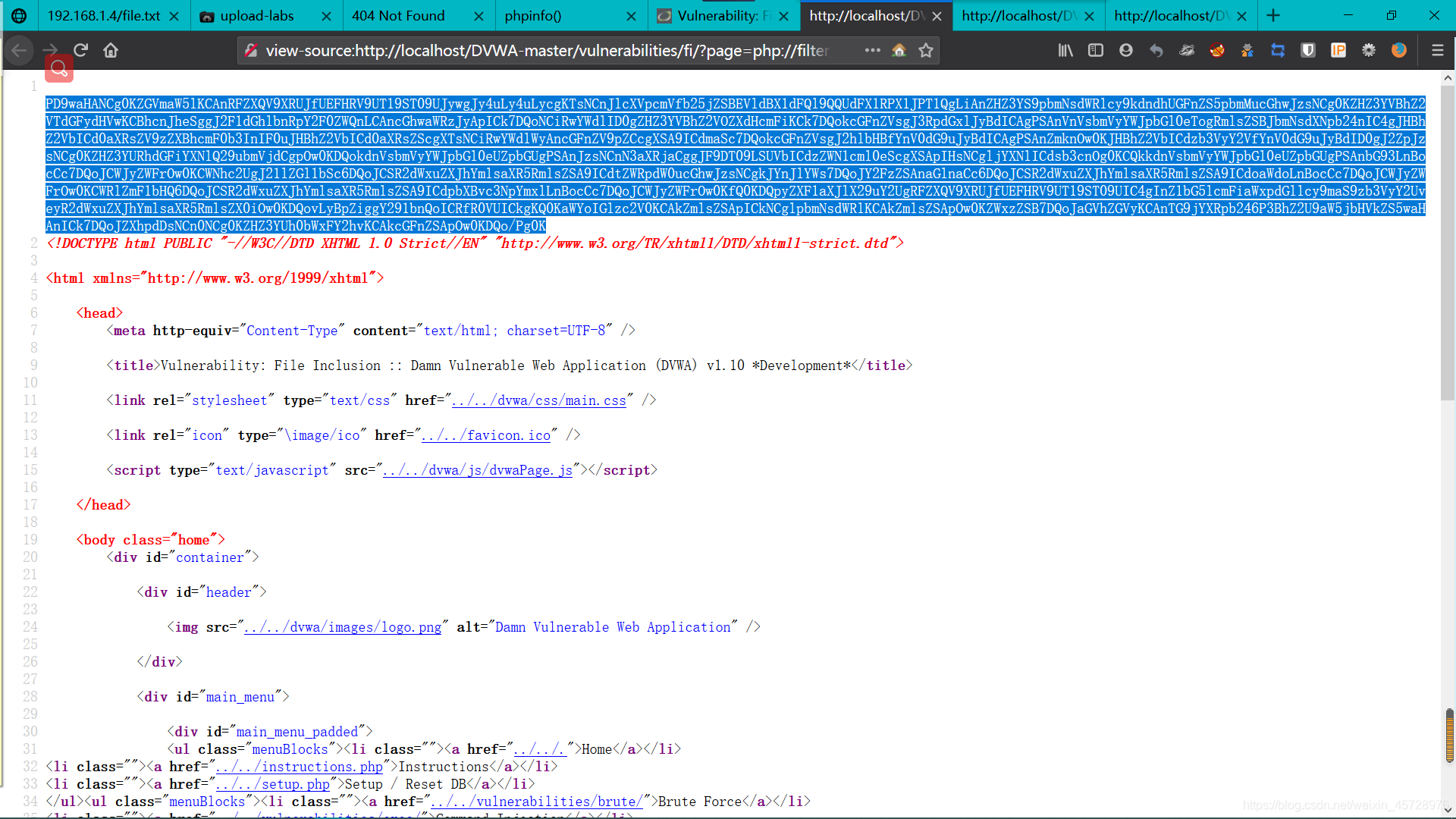Open the Library bookshelf icon

click(1065, 51)
